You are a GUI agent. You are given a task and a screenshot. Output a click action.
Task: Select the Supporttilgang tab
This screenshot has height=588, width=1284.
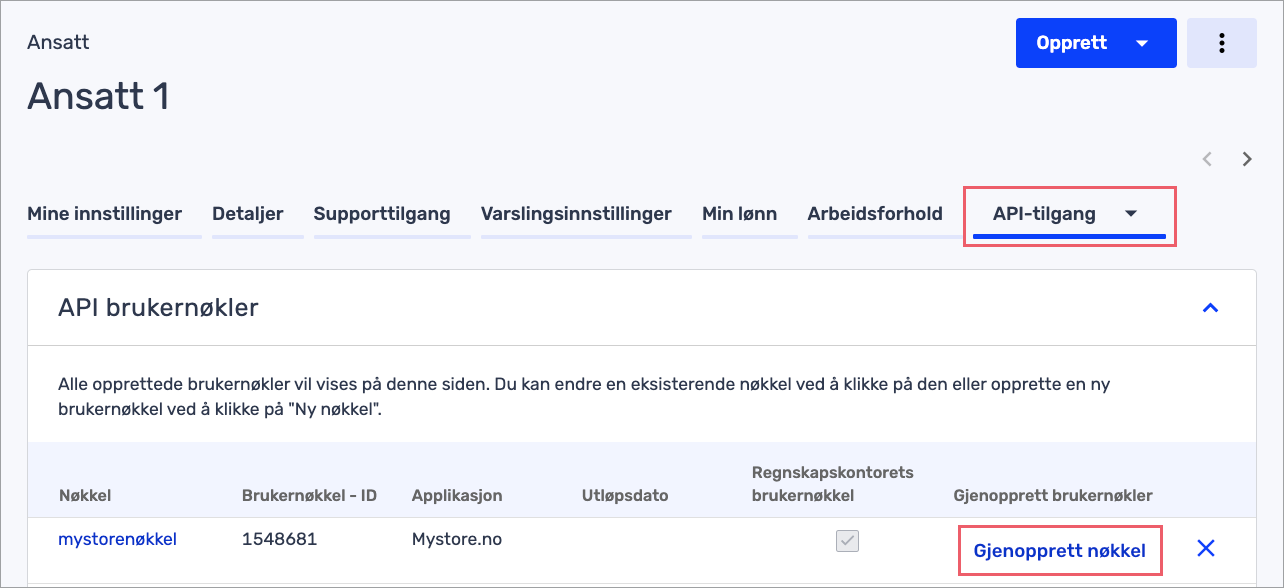tap(382, 214)
